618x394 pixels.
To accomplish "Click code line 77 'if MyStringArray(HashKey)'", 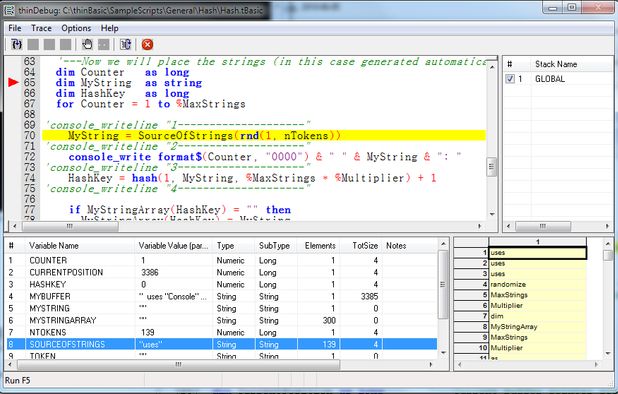I will 180,210.
